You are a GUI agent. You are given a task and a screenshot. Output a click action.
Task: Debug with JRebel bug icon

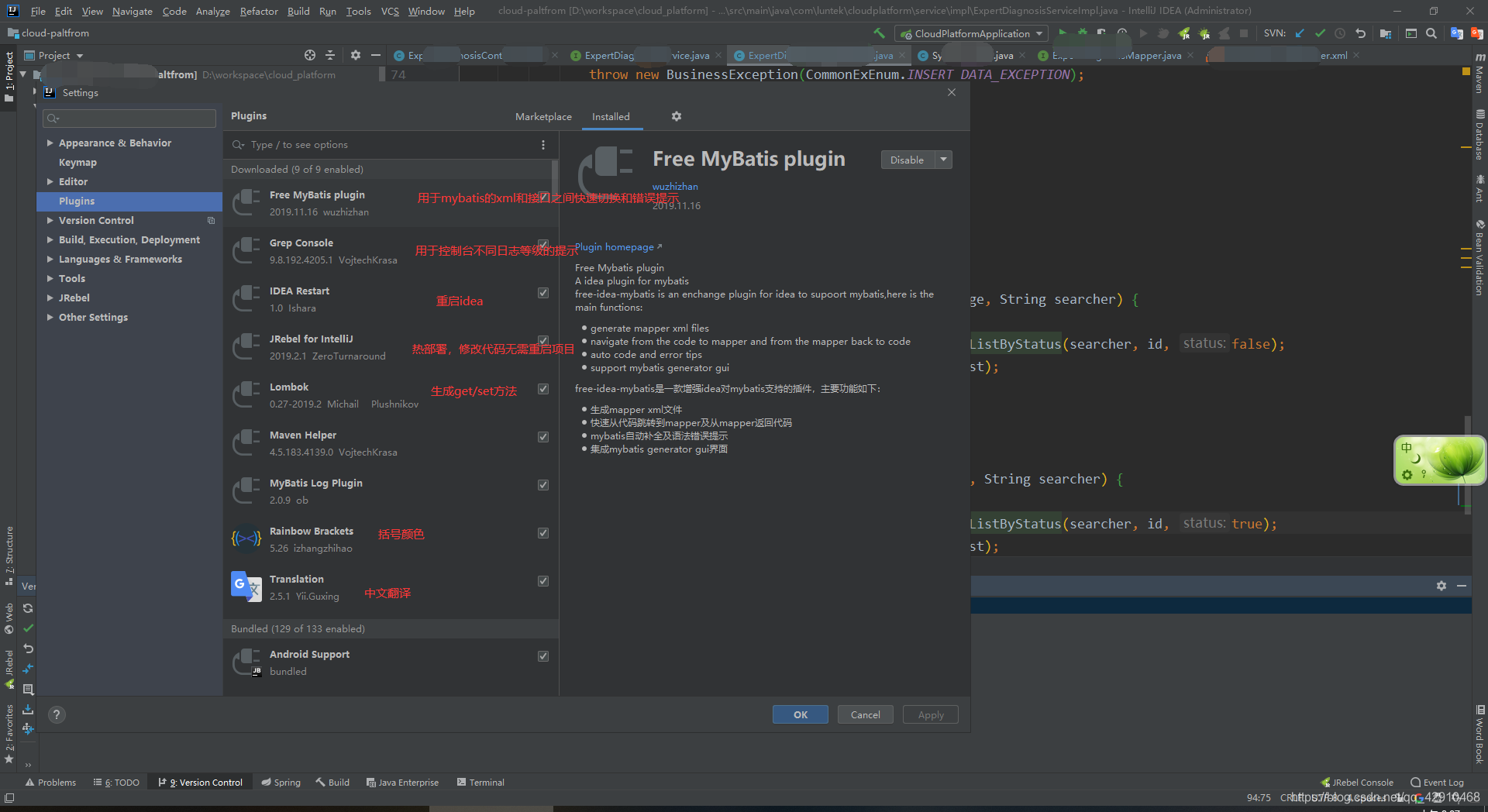(1204, 33)
